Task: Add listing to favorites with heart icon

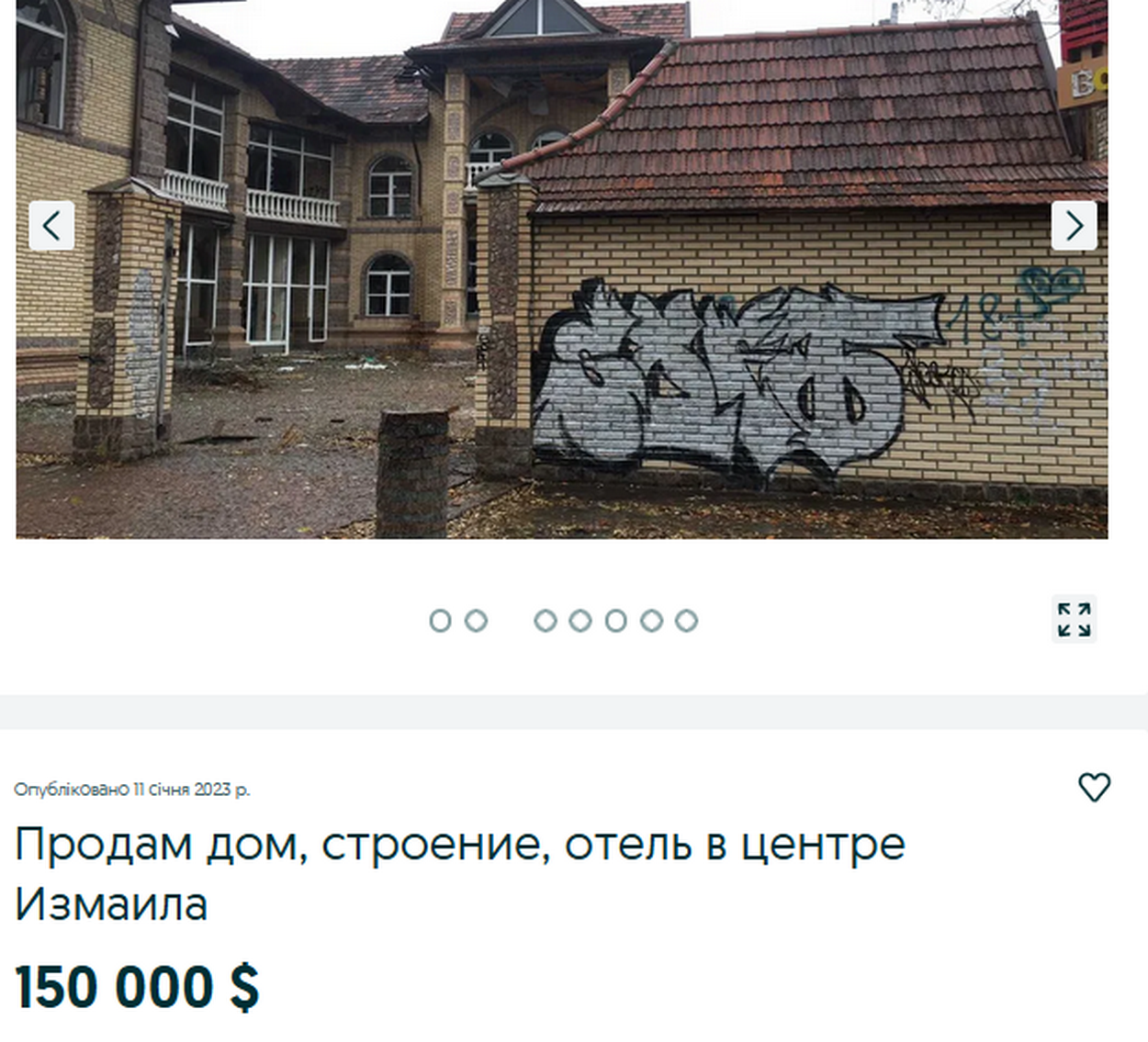Action: pyautogui.click(x=1094, y=787)
